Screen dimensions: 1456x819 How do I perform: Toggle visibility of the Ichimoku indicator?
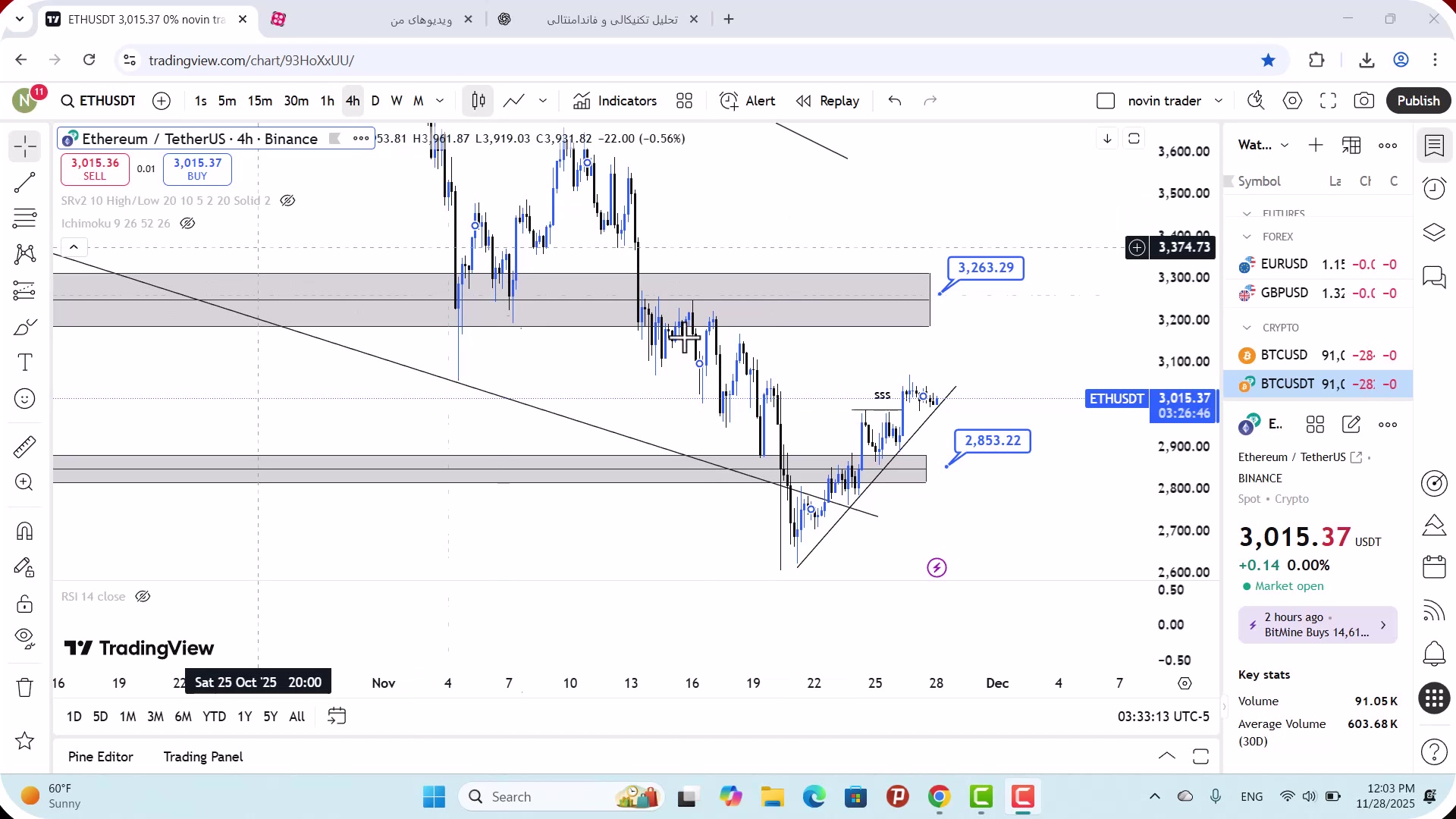pyautogui.click(x=187, y=224)
